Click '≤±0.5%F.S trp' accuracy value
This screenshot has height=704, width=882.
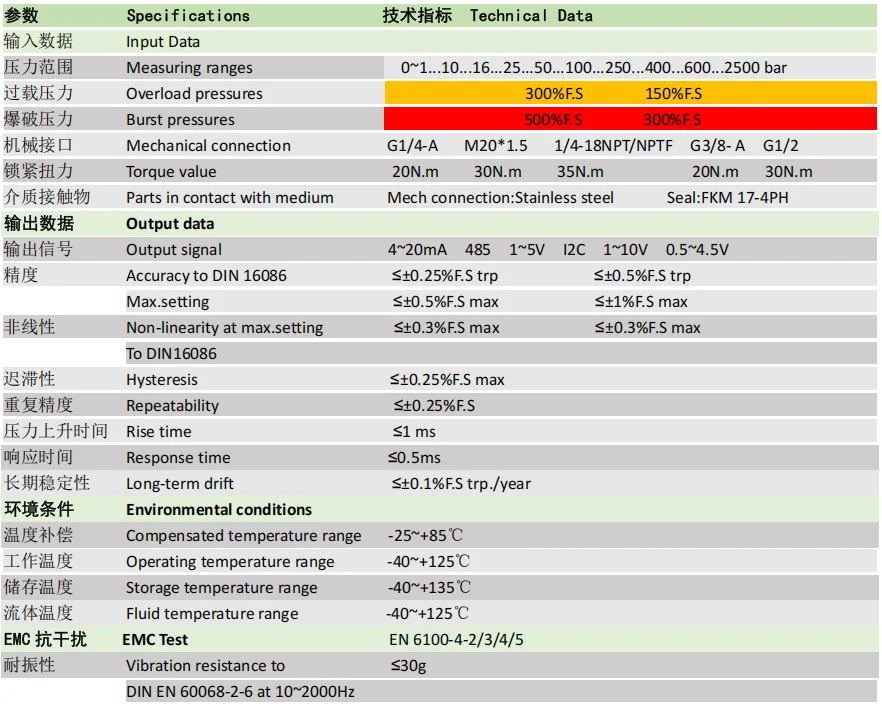tap(642, 276)
